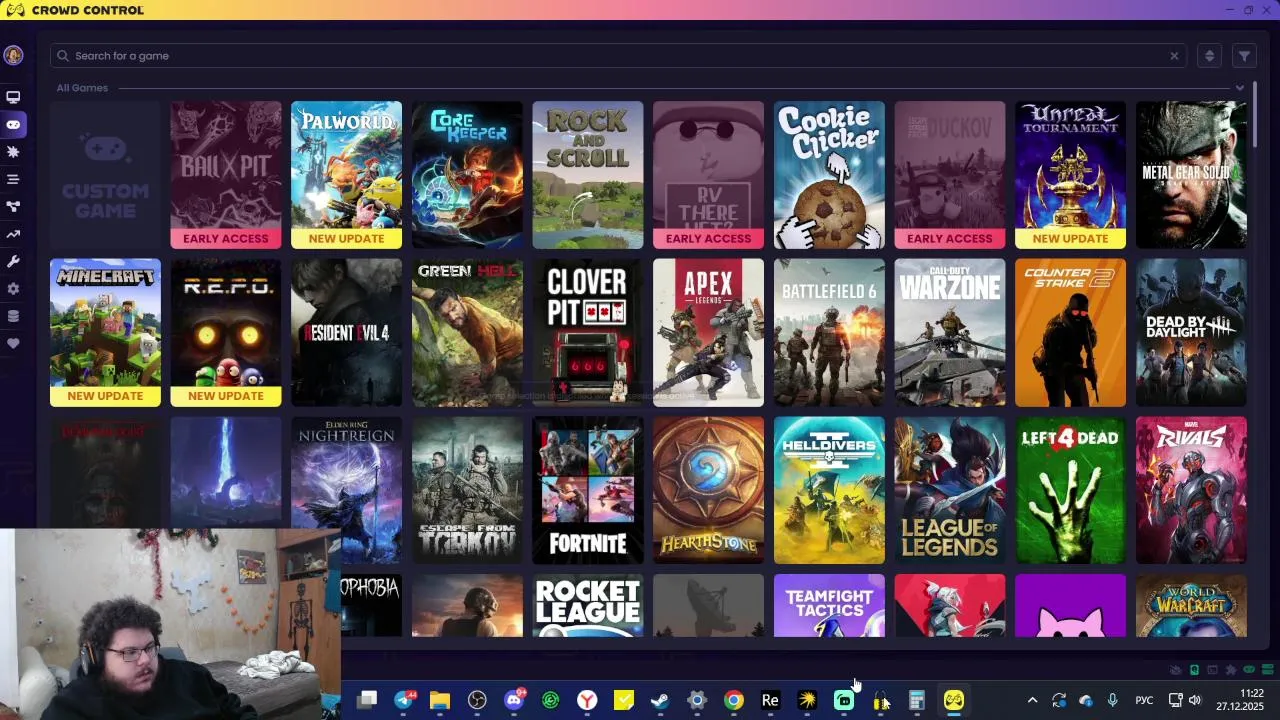
Task: Open the Minecraft game tile
Action: [105, 333]
